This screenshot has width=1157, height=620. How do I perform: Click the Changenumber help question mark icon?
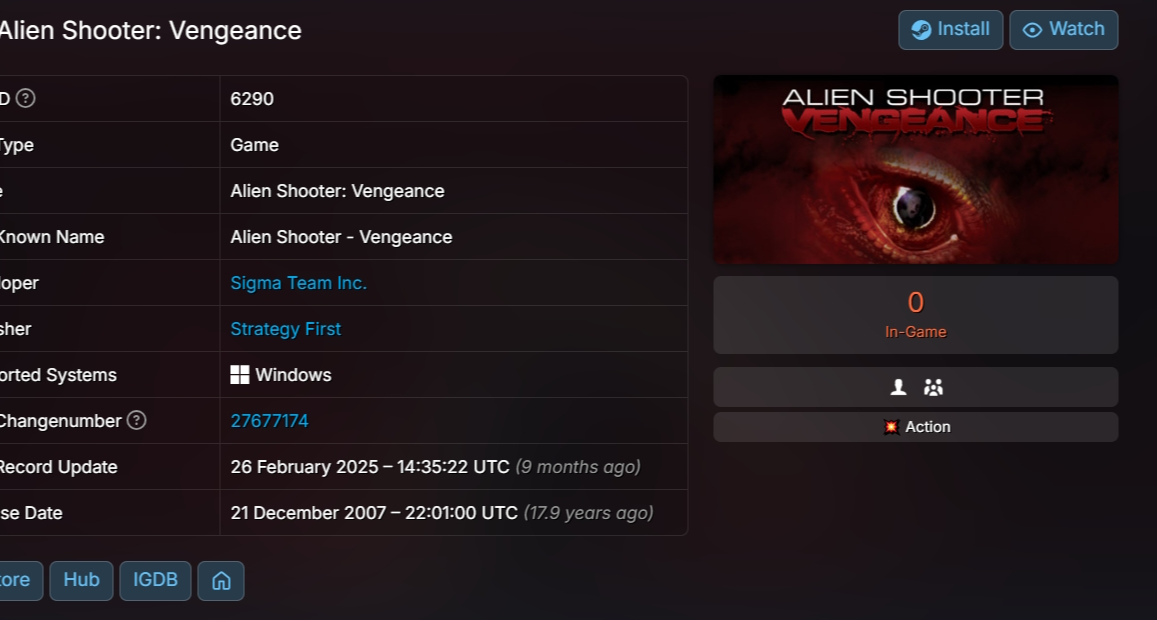click(137, 421)
